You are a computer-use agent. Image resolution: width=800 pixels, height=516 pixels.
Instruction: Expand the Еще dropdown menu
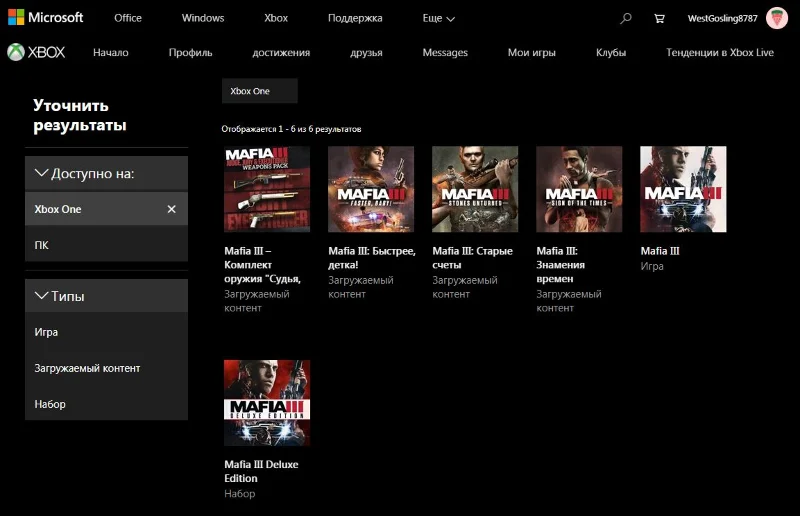pyautogui.click(x=438, y=18)
